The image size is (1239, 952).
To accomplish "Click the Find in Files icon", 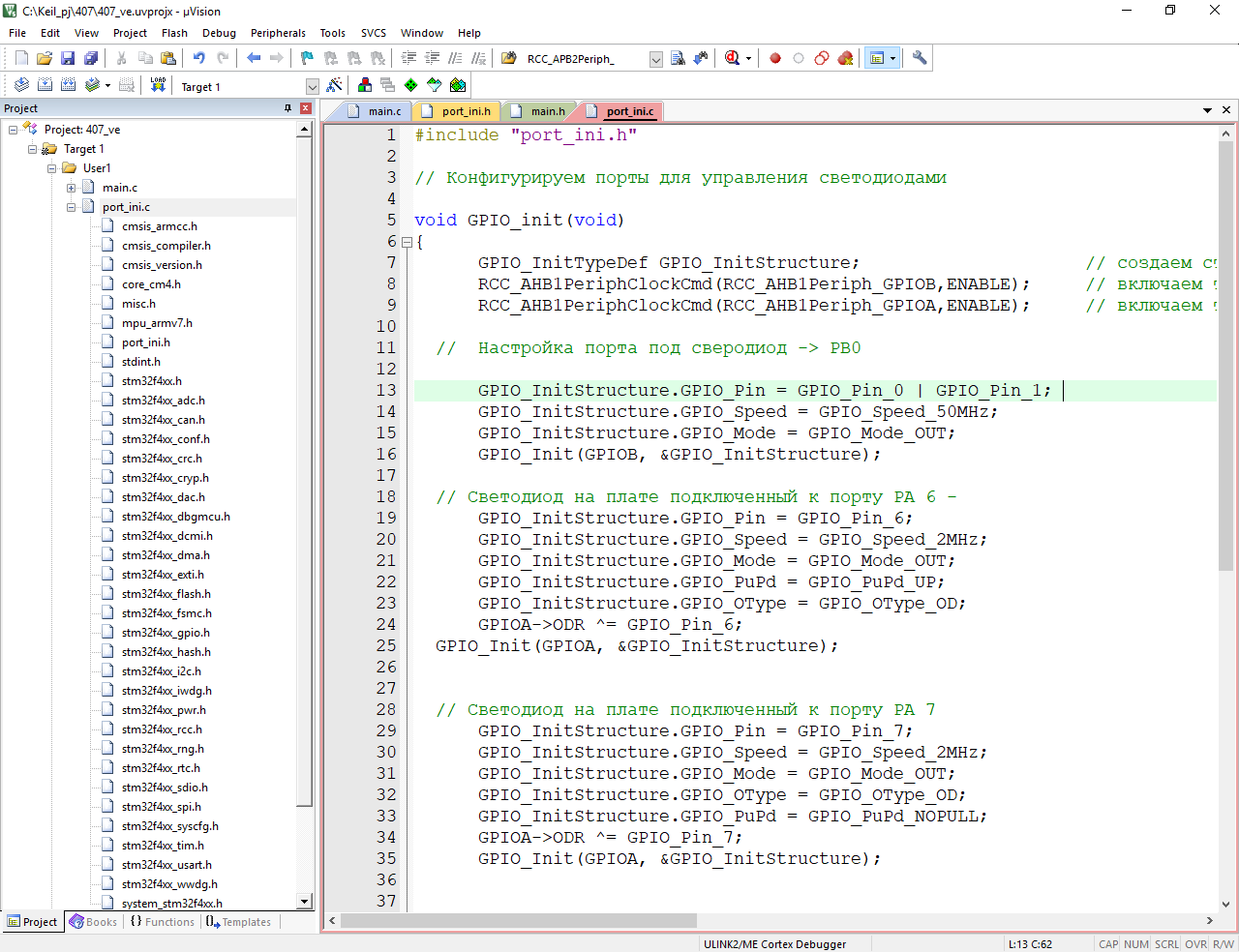I will (x=508, y=58).
